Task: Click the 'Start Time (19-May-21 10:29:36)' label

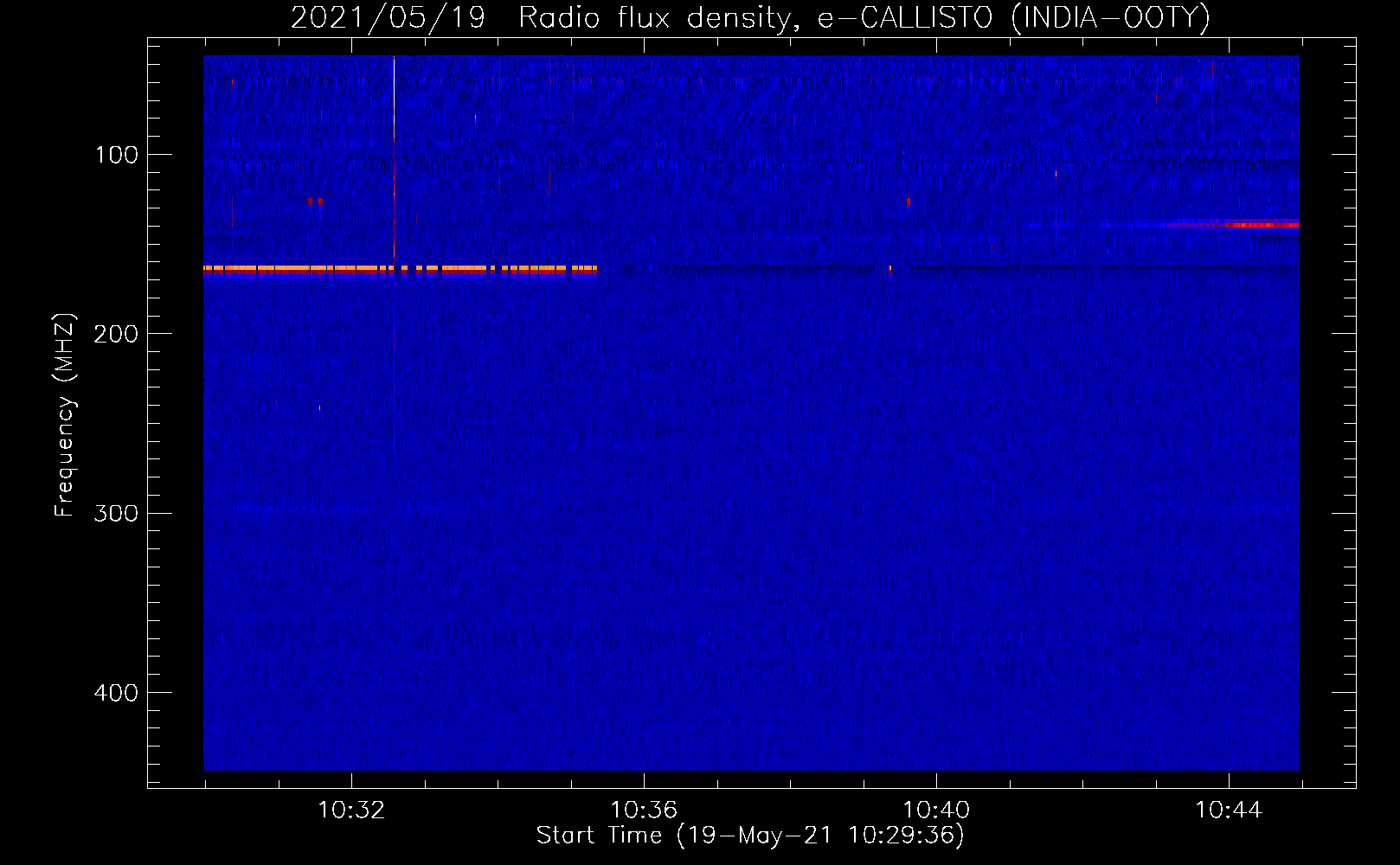Action: (x=750, y=835)
